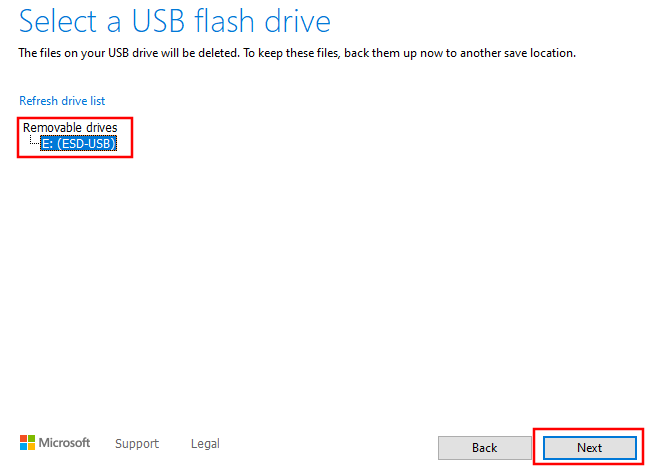Click the red square of Microsoft logo
The height and width of the screenshot is (469, 648).
[24, 439]
